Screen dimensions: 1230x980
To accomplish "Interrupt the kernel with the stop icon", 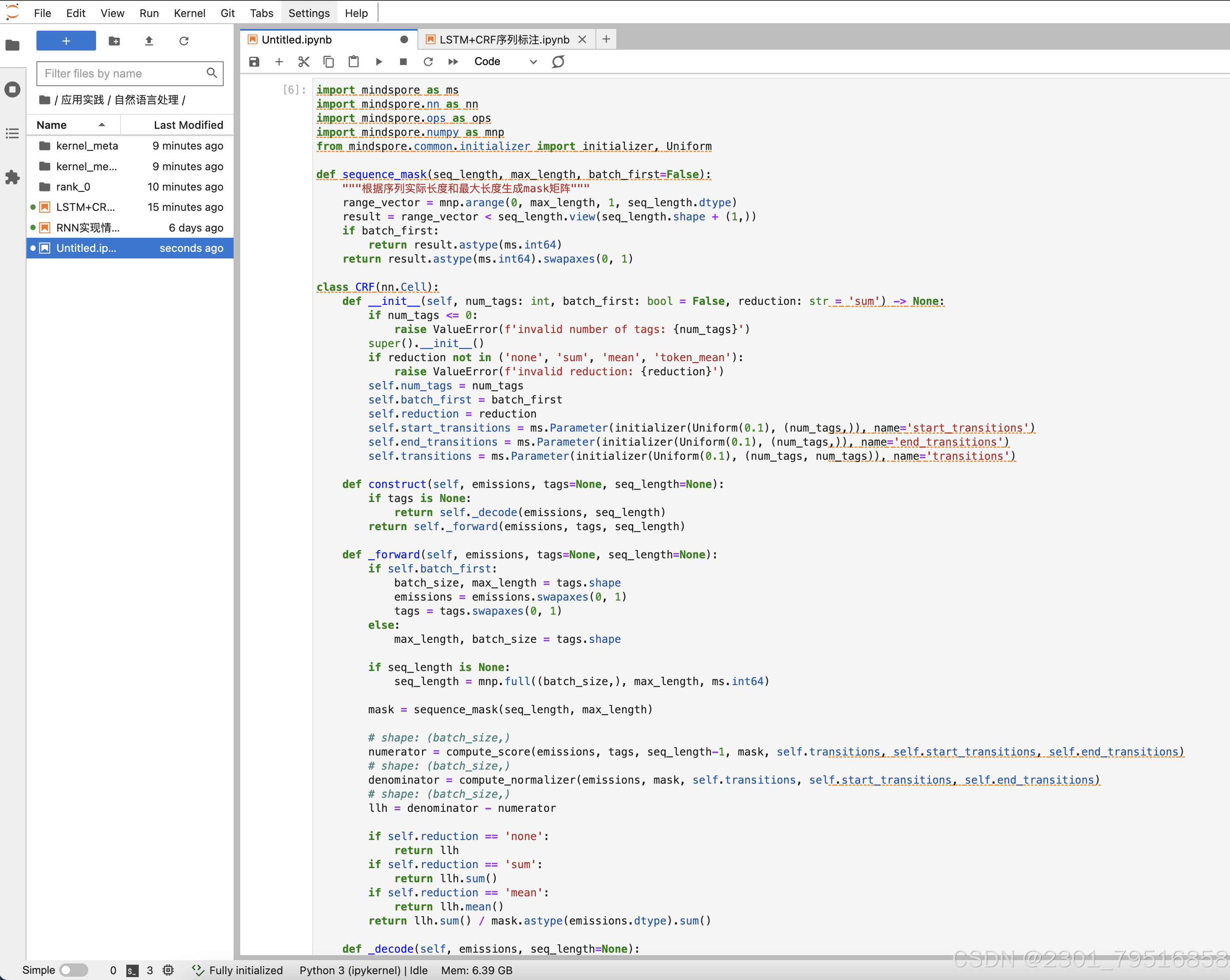I will pos(403,62).
